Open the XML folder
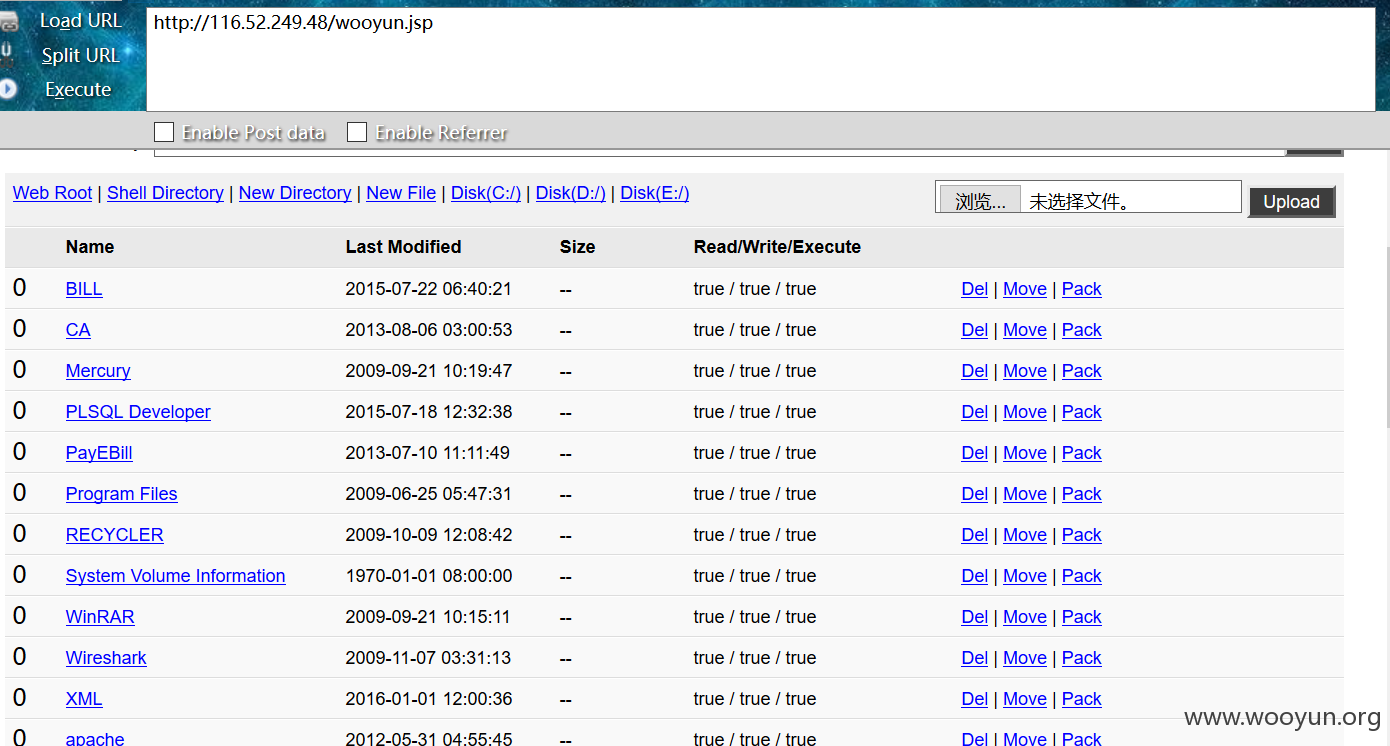The width and height of the screenshot is (1390, 746). coord(84,699)
